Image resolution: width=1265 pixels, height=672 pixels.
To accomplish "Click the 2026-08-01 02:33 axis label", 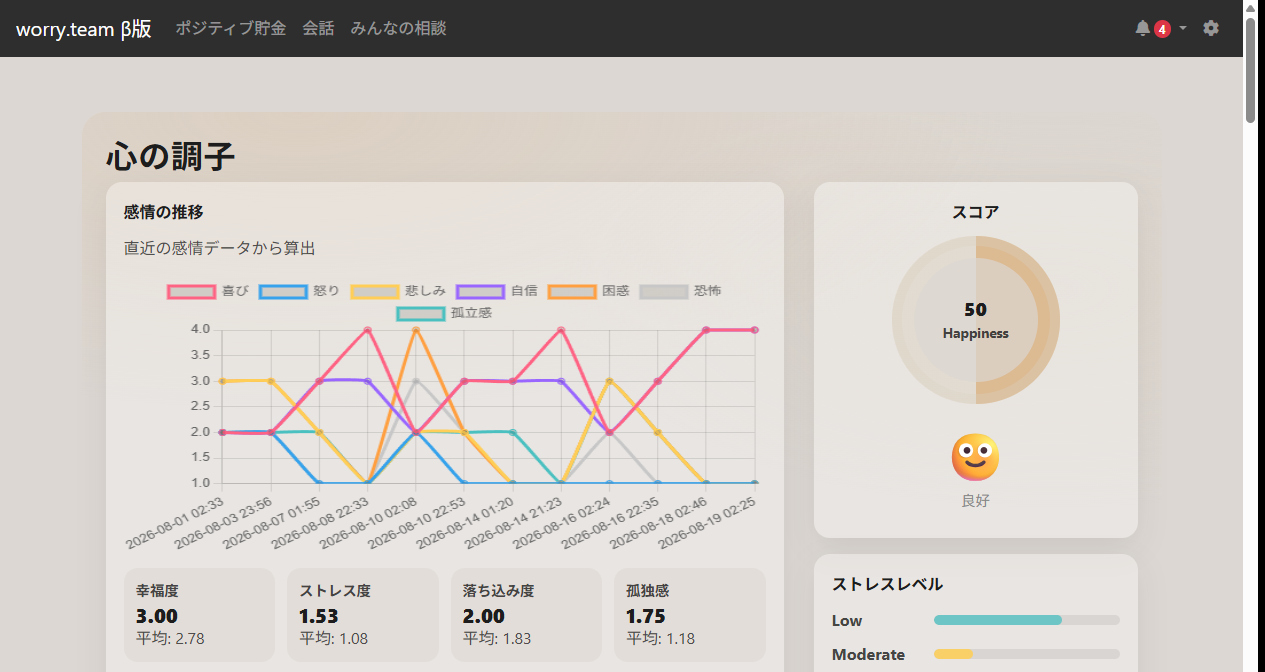I will pyautogui.click(x=173, y=522).
